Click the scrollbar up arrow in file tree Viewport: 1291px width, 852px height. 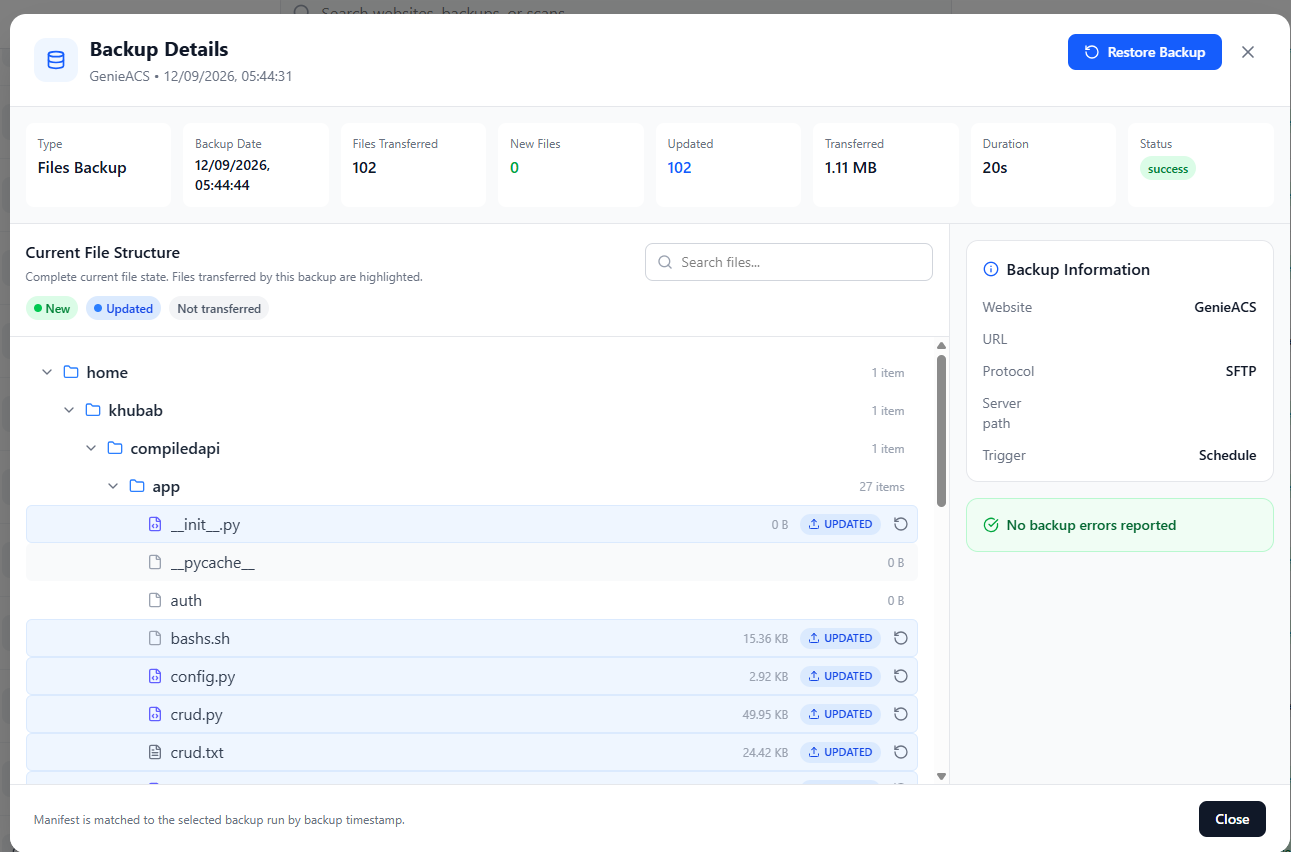point(941,346)
